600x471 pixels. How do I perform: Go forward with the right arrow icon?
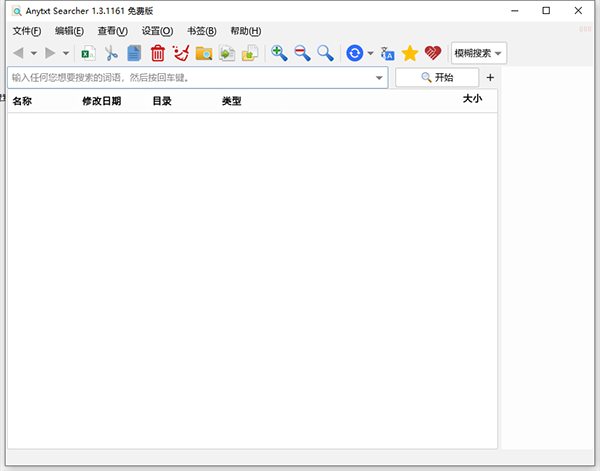(x=50, y=53)
